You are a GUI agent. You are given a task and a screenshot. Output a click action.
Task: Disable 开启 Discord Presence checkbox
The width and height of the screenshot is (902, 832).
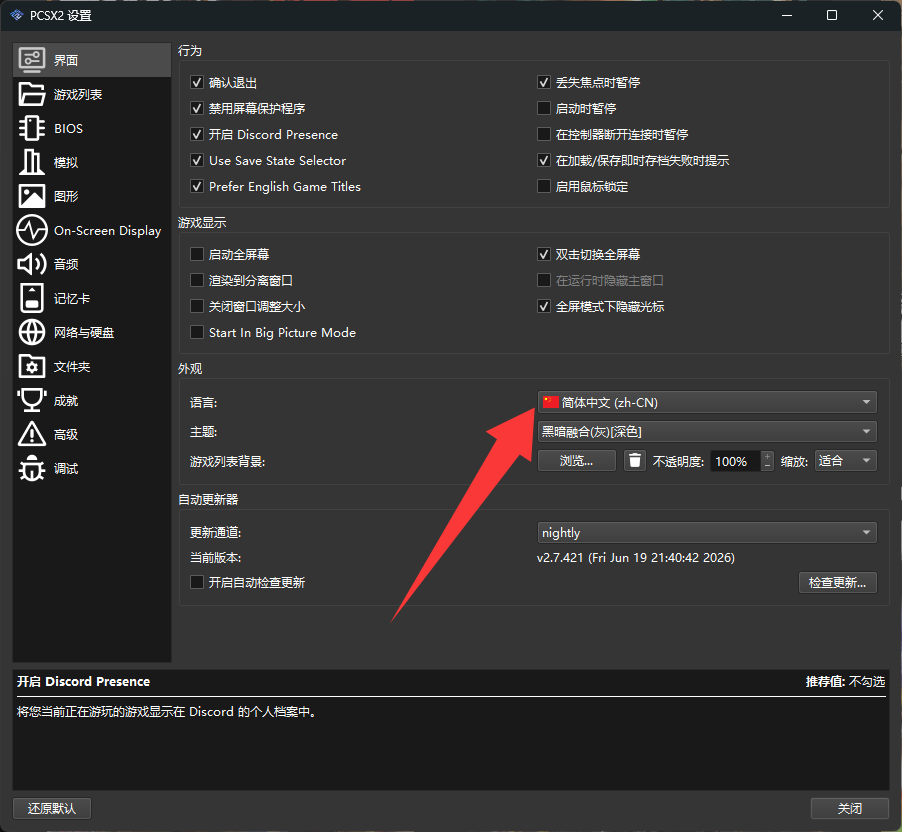coord(197,134)
